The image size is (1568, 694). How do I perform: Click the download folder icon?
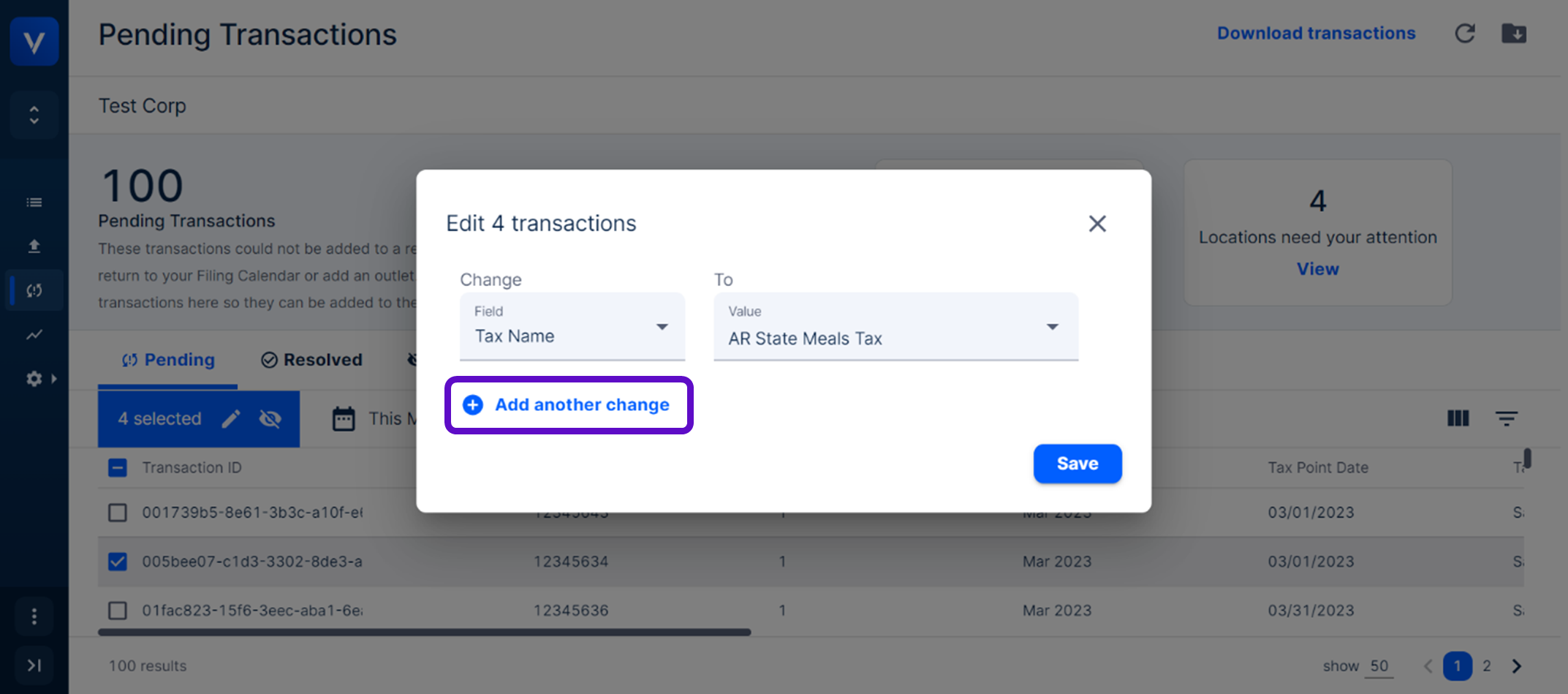1513,34
